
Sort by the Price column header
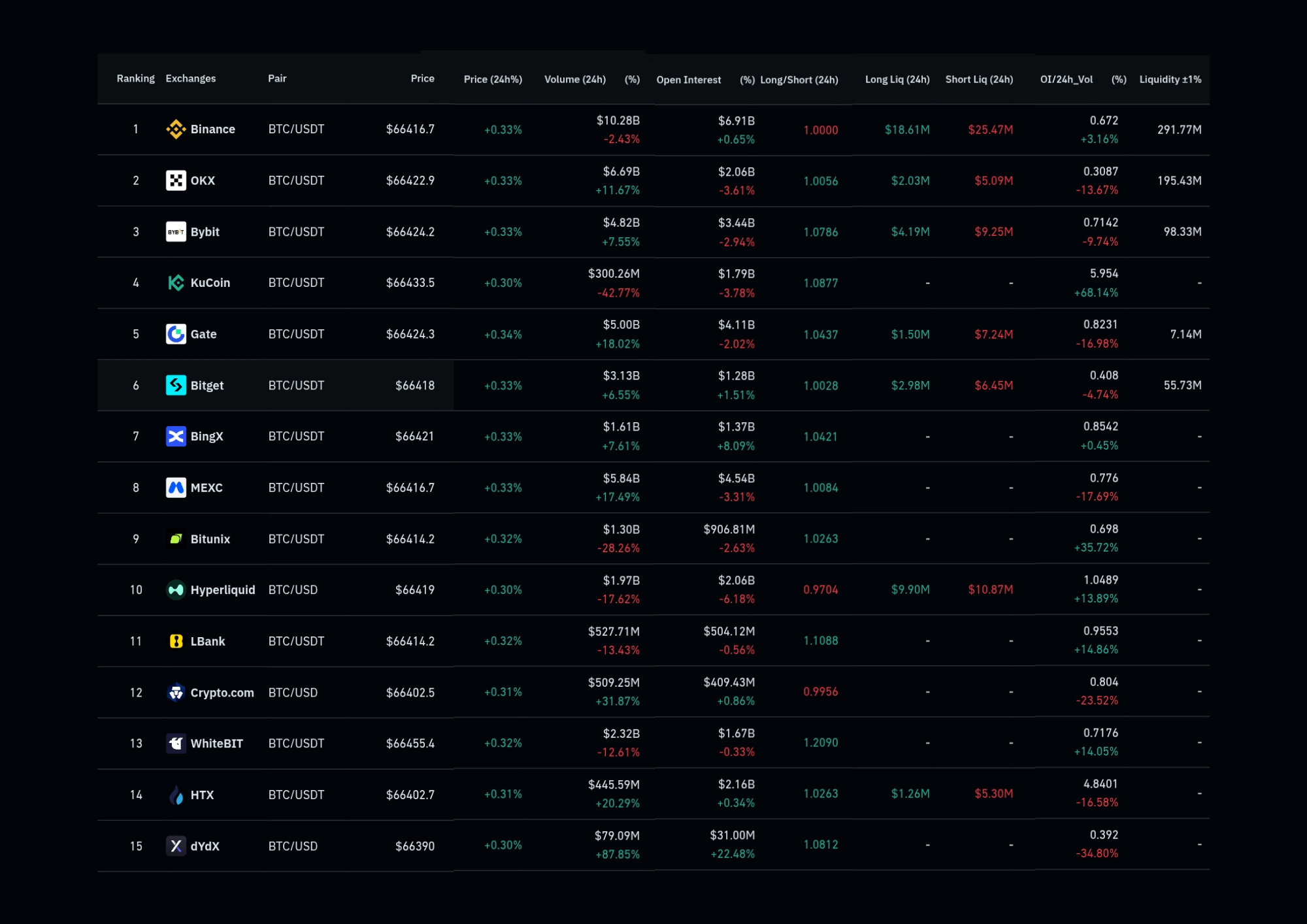tap(422, 78)
